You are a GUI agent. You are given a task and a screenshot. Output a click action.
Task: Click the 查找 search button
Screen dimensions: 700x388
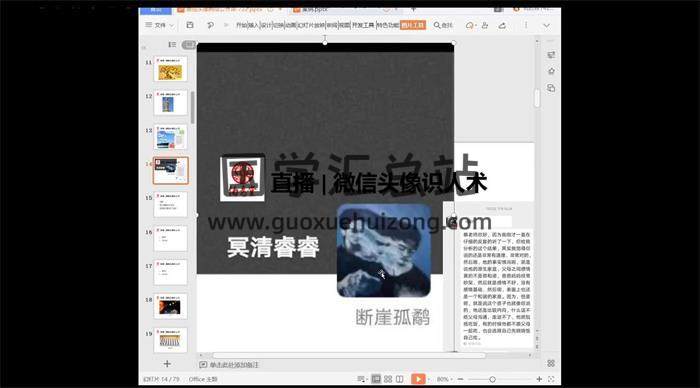point(443,25)
